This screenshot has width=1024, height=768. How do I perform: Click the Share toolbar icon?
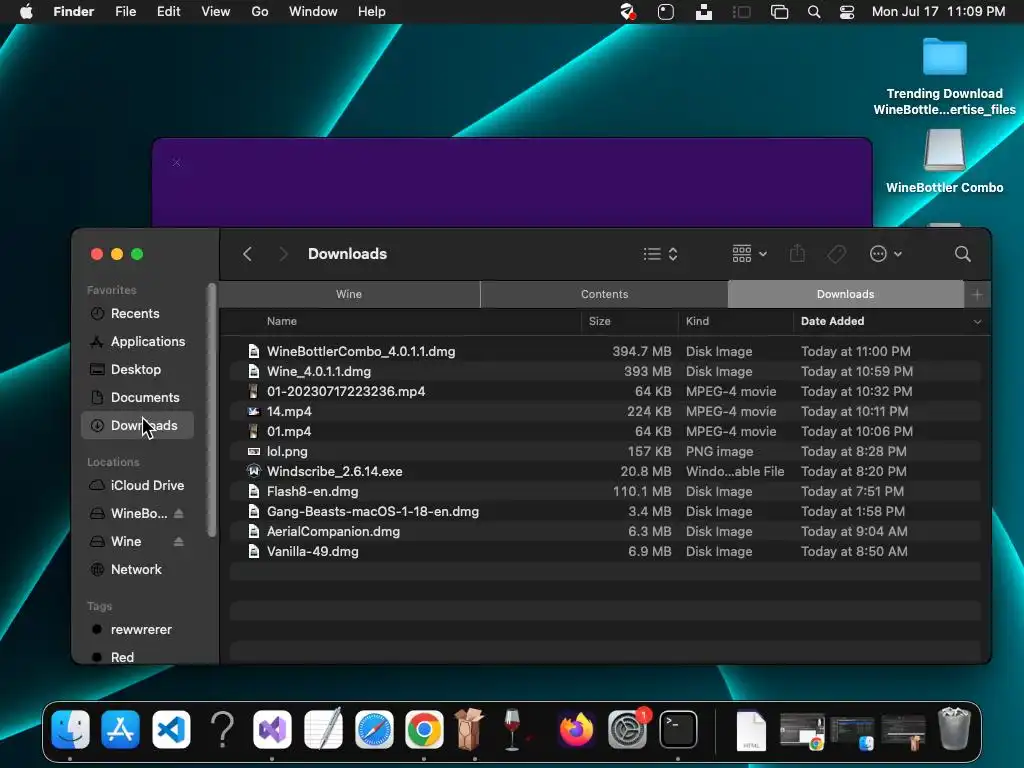(x=797, y=253)
